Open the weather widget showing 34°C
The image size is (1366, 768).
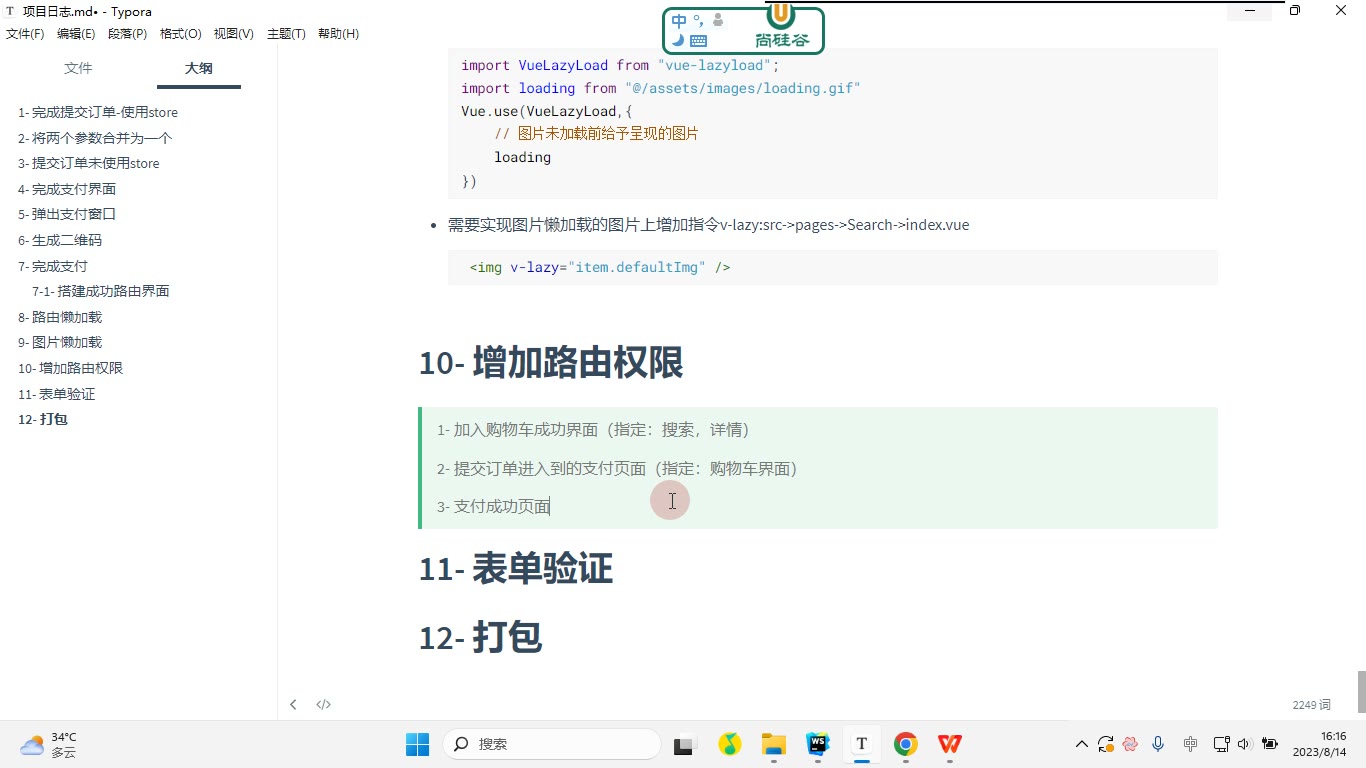point(48,744)
